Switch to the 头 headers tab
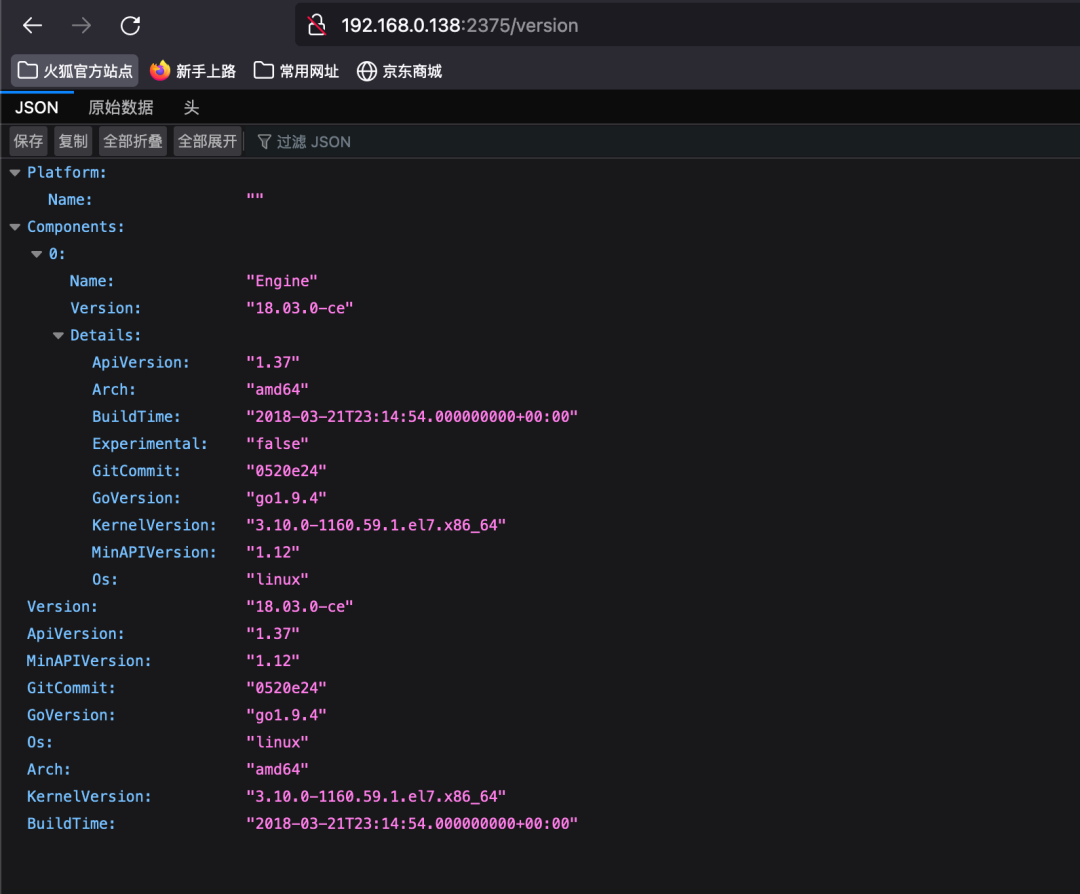Viewport: 1080px width, 894px height. [191, 107]
